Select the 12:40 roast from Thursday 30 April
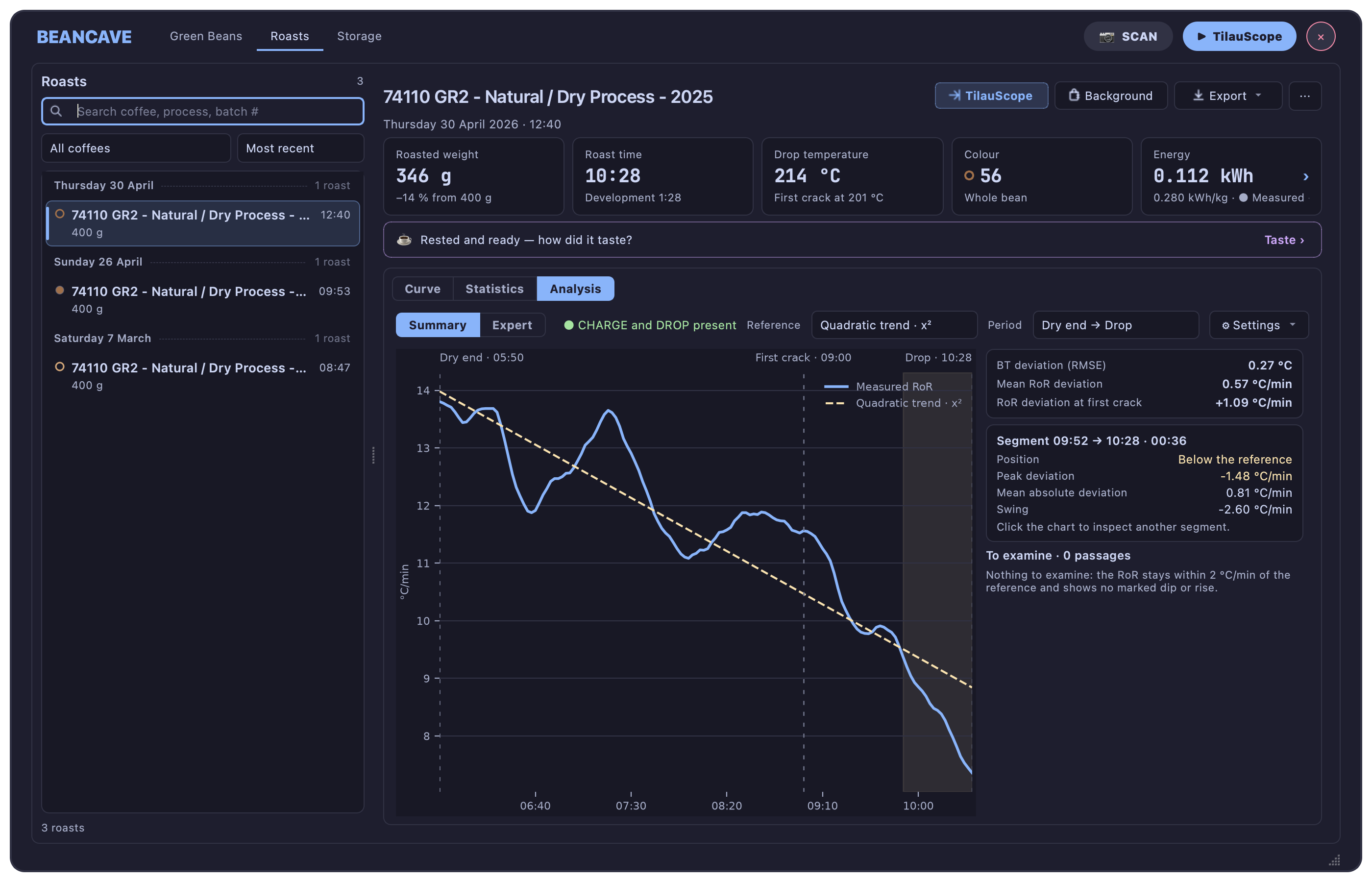The height and width of the screenshot is (882, 1372). 203,223
